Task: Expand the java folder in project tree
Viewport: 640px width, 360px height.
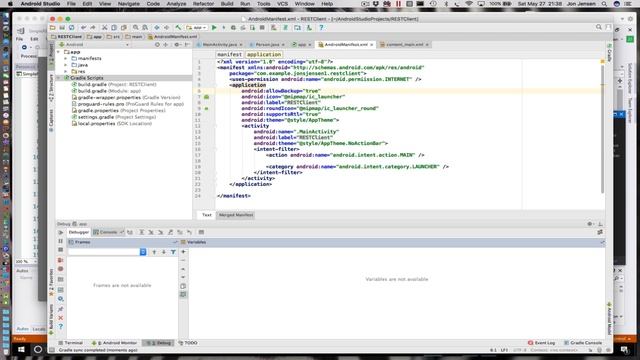Action: click(x=66, y=65)
